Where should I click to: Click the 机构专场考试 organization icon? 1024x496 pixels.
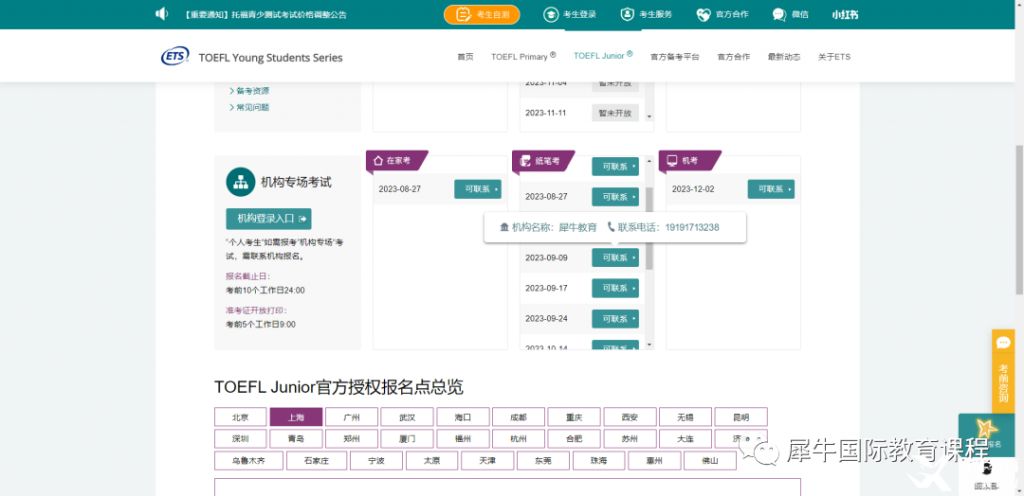(x=240, y=182)
